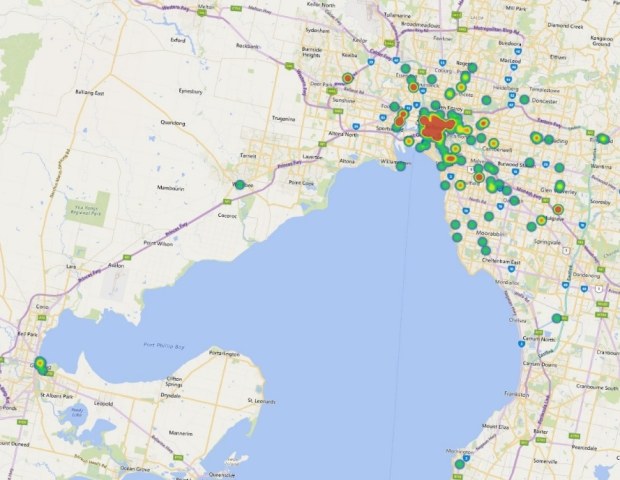The height and width of the screenshot is (480, 620).
Task: Click the Pearcedale place label
Action: tap(584, 448)
